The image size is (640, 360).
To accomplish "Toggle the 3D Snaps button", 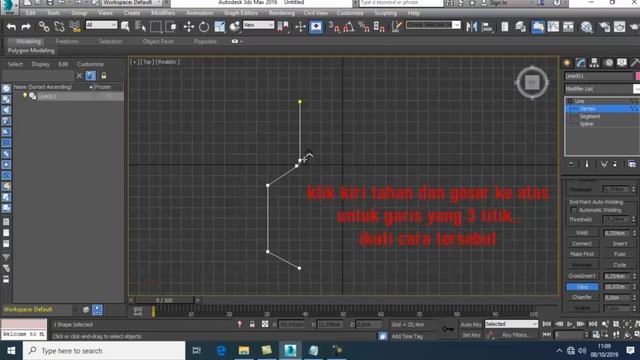I will [334, 27].
